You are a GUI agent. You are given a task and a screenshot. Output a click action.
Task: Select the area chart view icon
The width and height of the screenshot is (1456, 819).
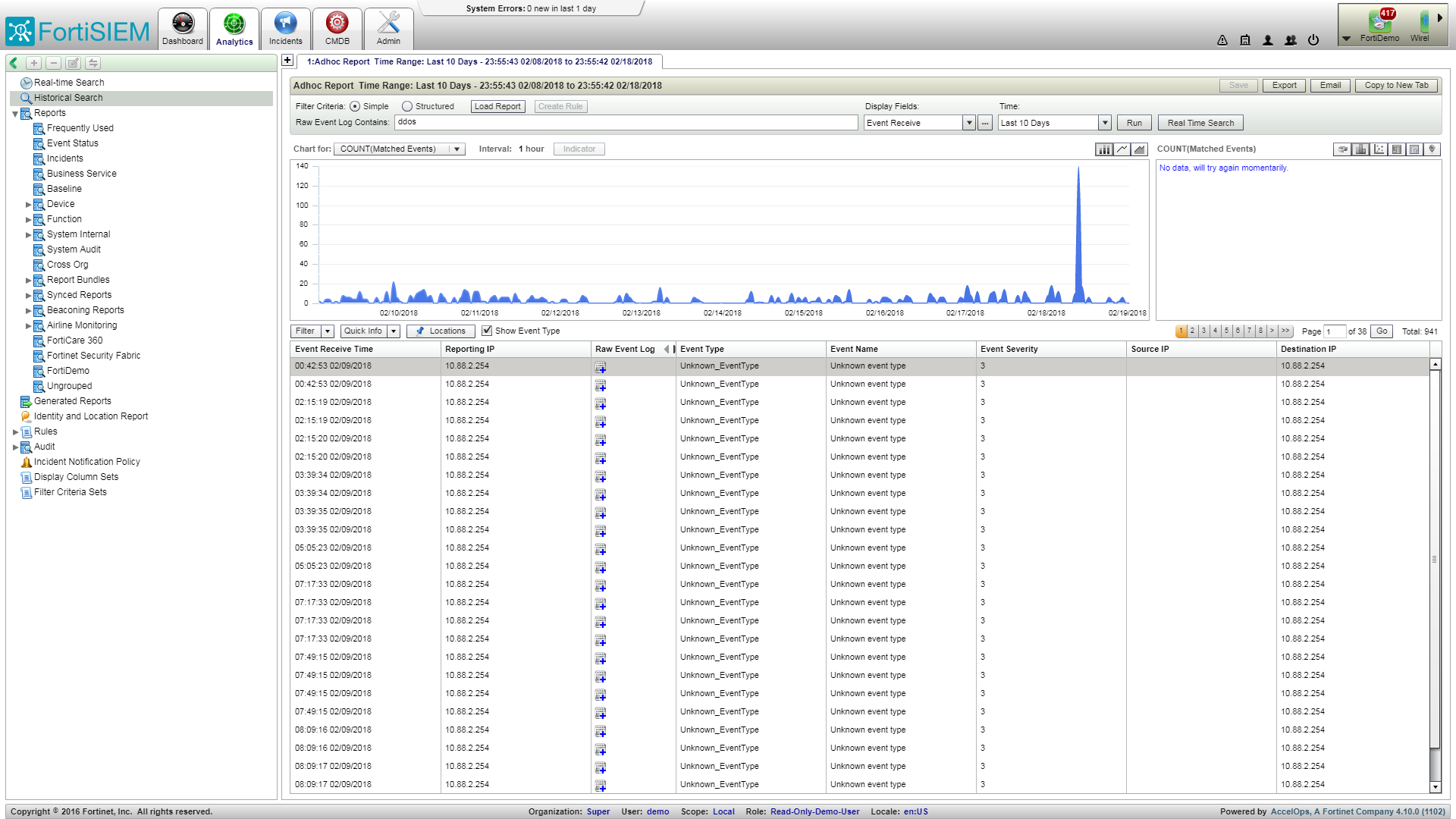point(1139,149)
